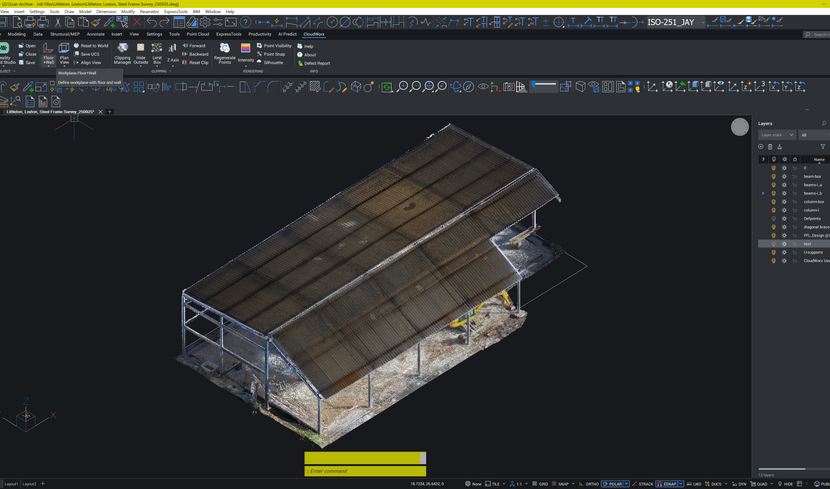The image size is (830, 489).
Task: Open the Clipping Manager tool
Action: [122, 53]
